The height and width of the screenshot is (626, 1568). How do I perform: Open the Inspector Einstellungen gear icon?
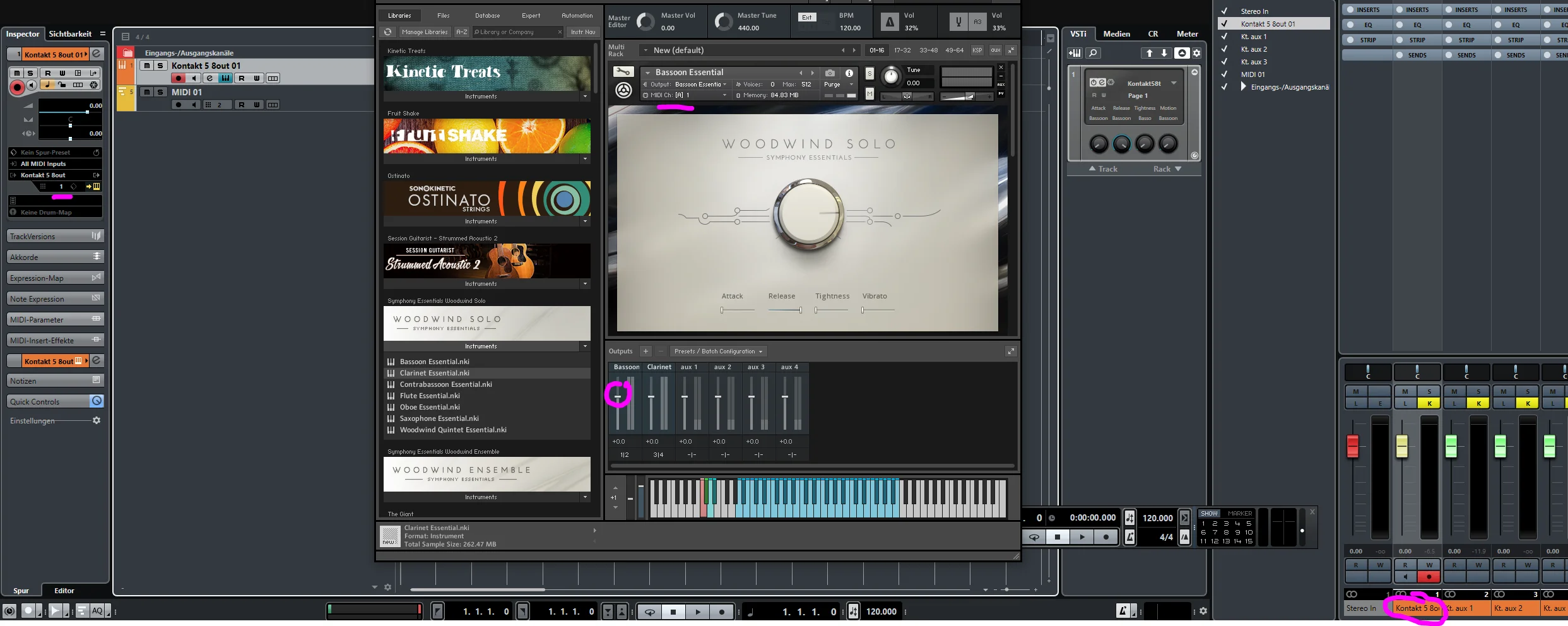[97, 420]
